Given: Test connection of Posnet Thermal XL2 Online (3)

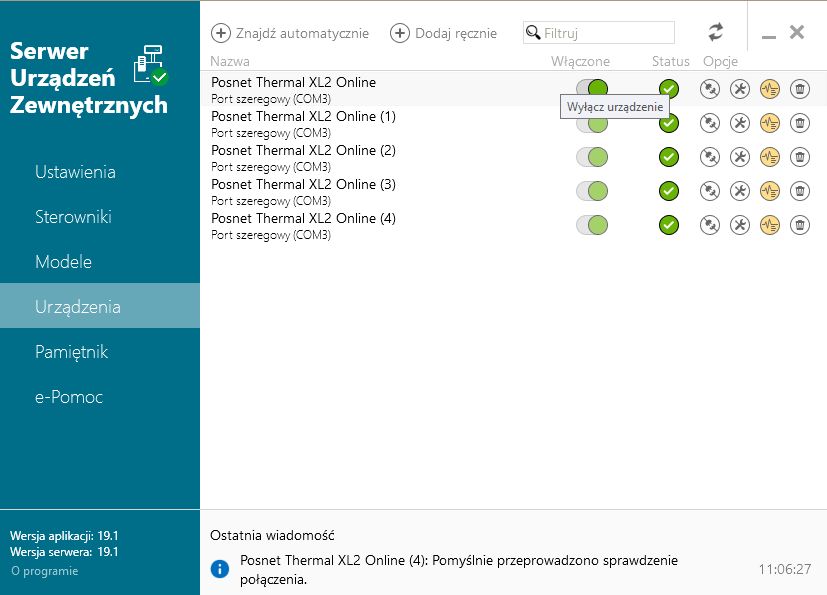Looking at the screenshot, I should pyautogui.click(x=709, y=191).
